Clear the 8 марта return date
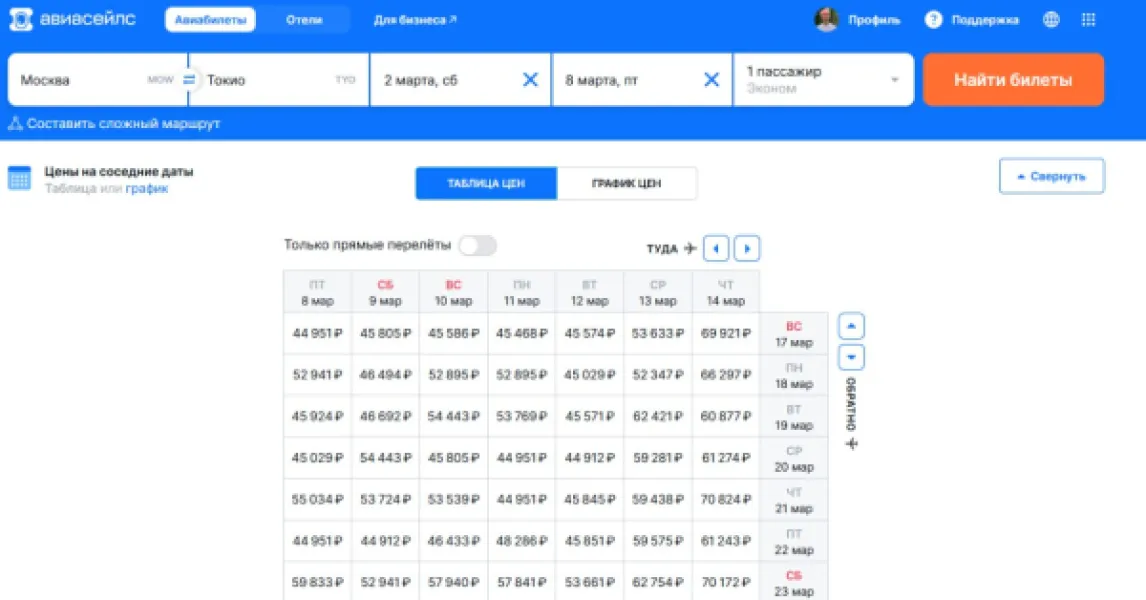1146x600 pixels. tap(711, 80)
